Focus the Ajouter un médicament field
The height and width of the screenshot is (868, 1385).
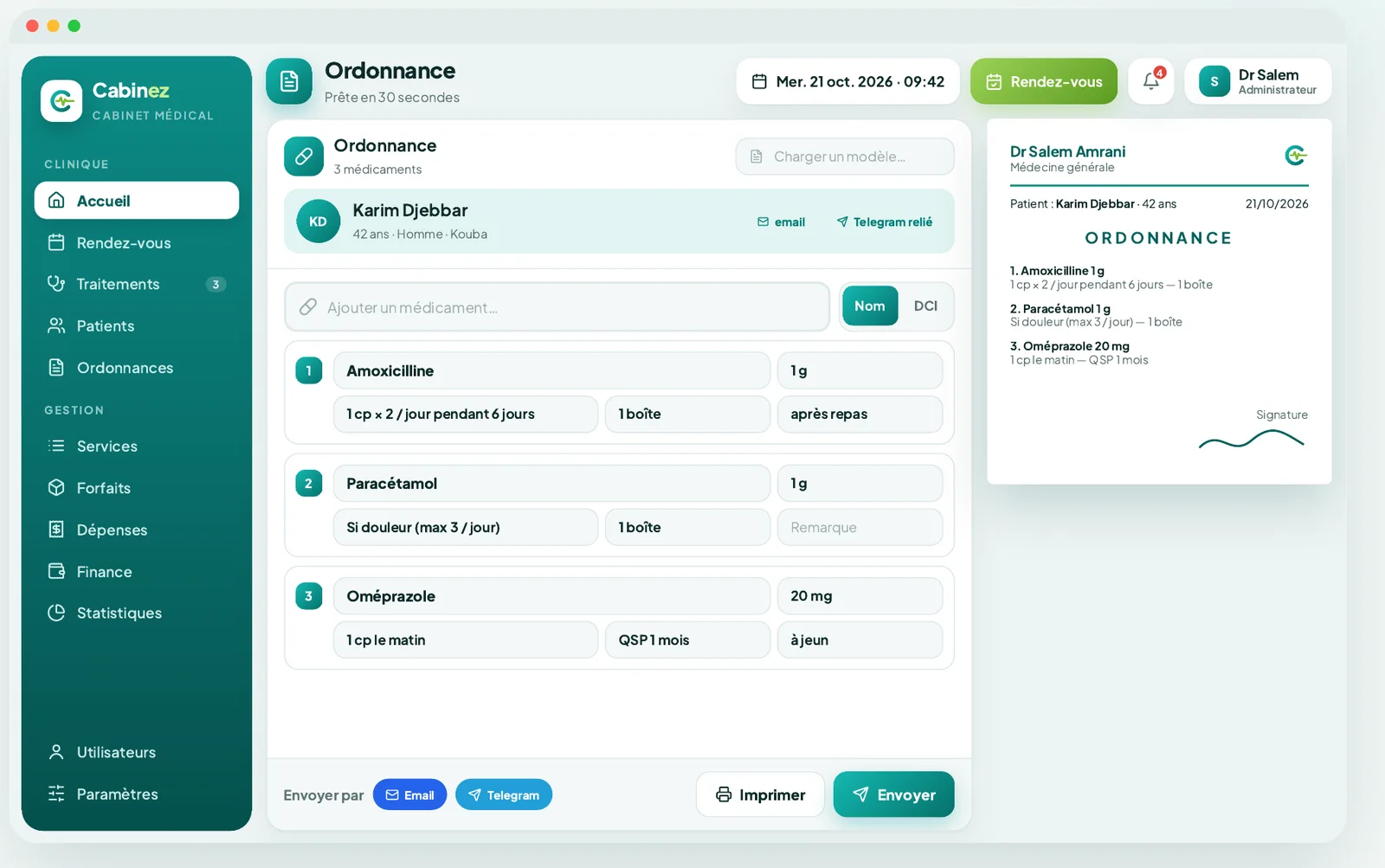(557, 307)
